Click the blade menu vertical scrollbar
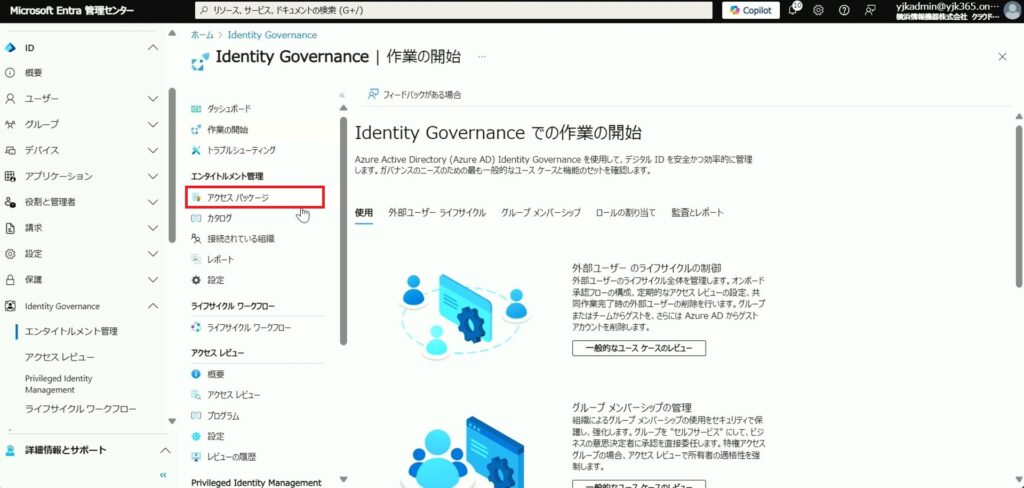Viewport: 1024px width, 488px height. click(344, 230)
